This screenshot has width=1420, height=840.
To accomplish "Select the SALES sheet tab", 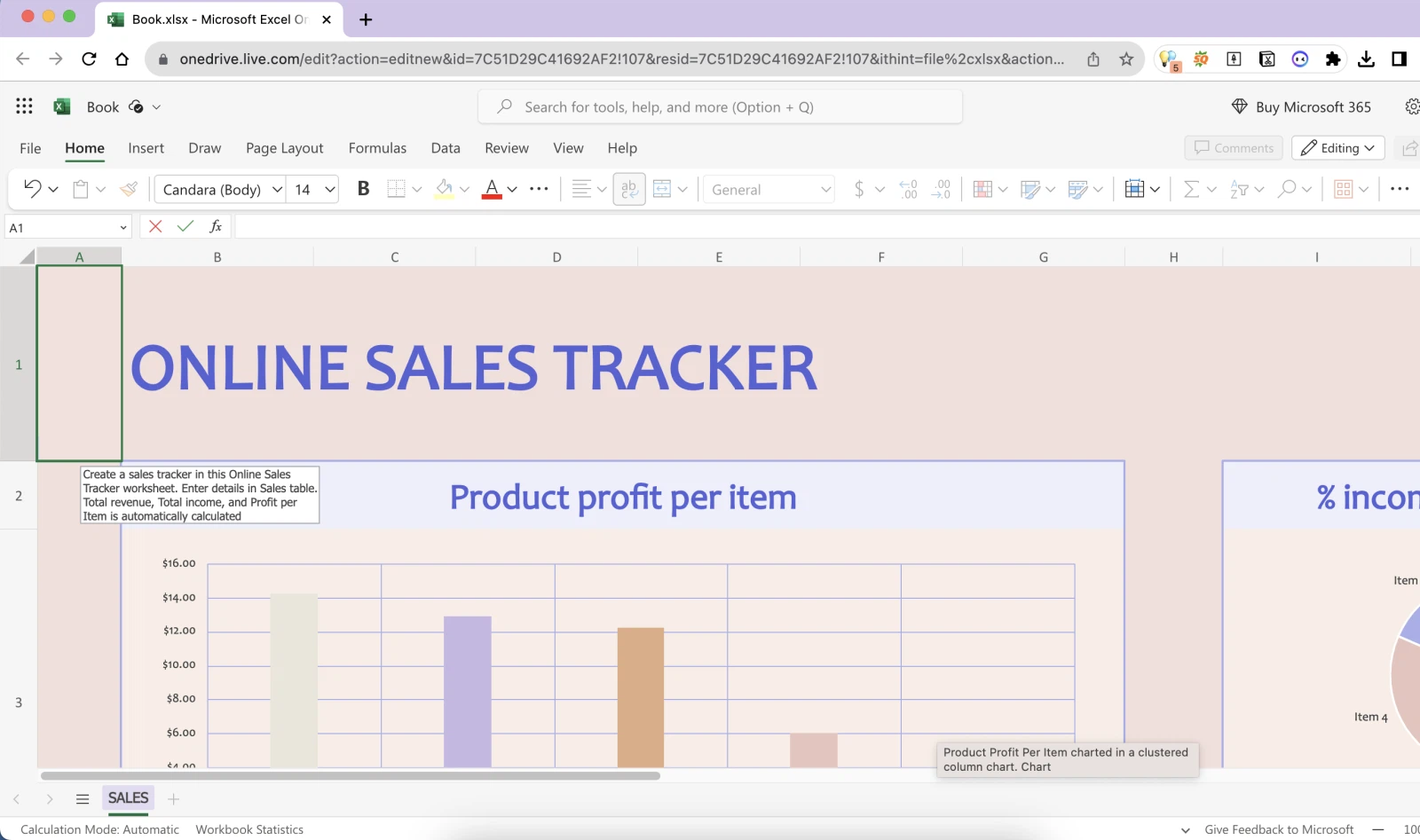I will tap(128, 798).
